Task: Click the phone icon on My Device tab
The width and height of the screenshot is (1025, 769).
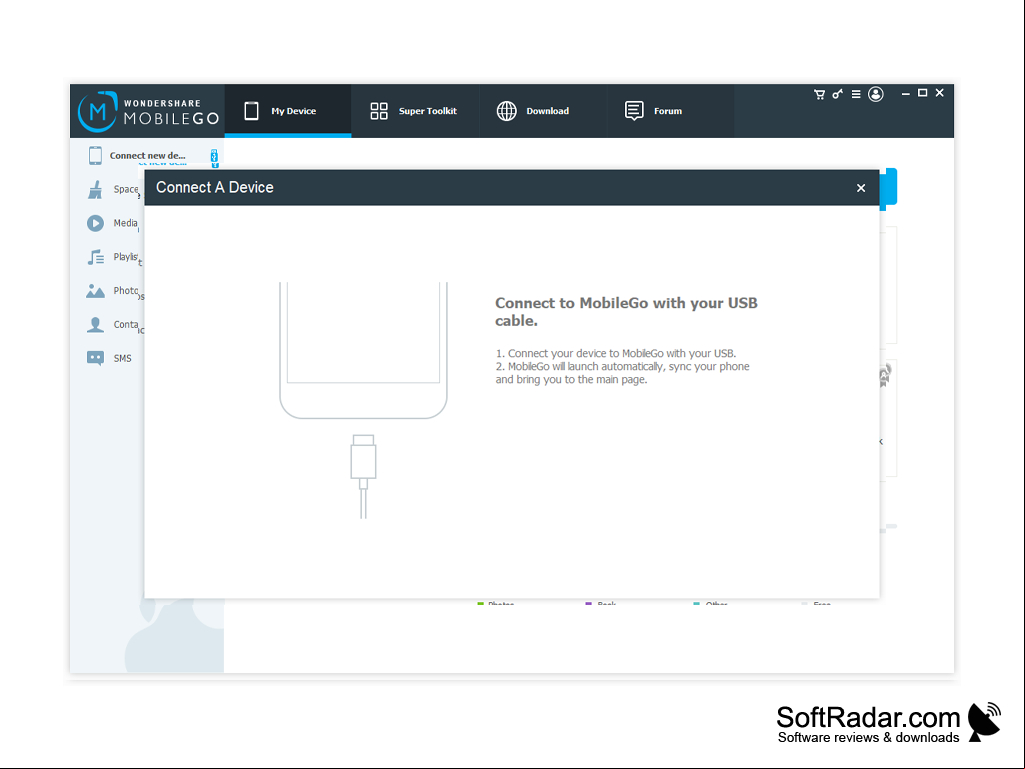Action: (252, 111)
